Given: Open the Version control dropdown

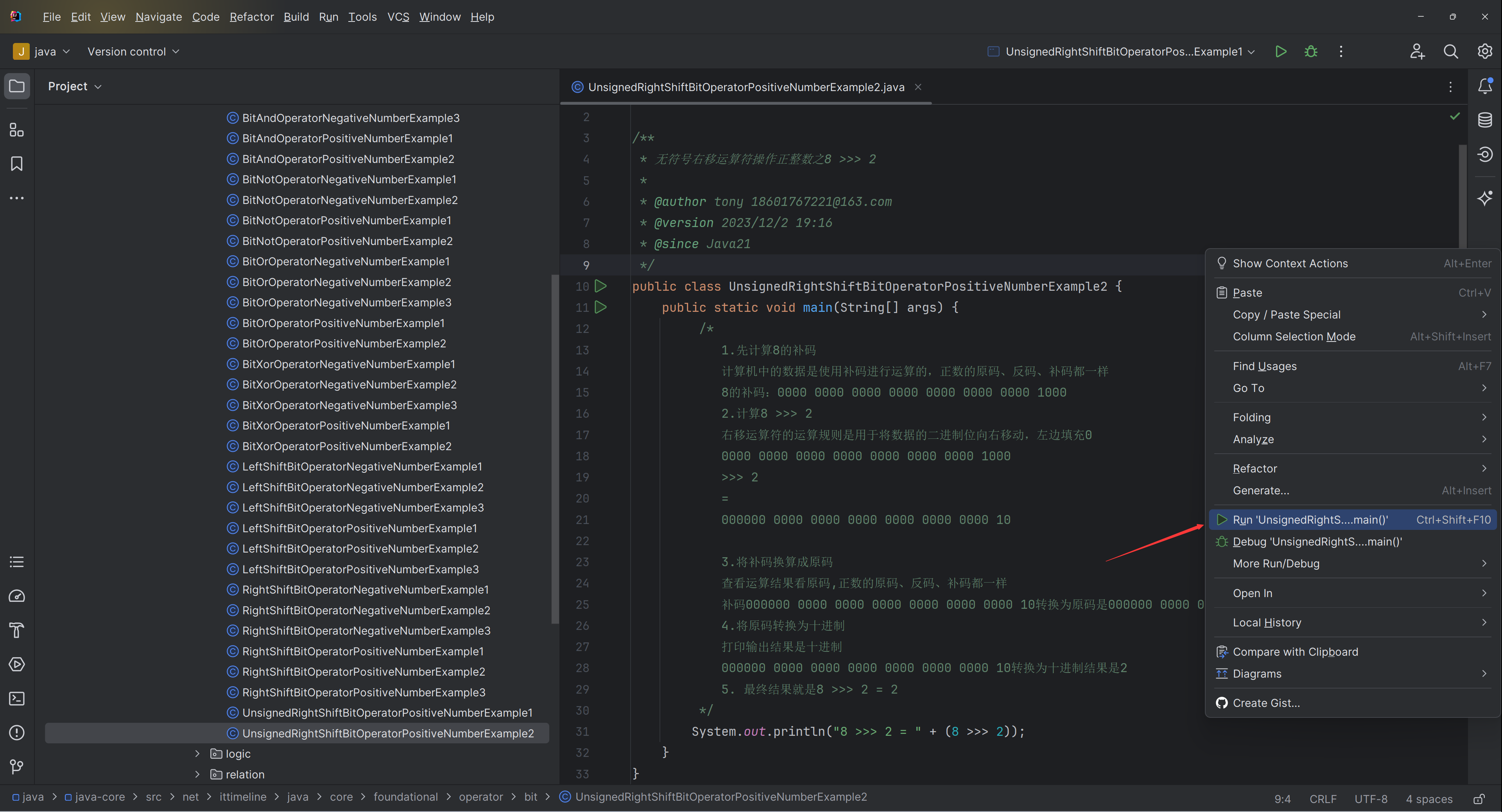Looking at the screenshot, I should [x=133, y=51].
